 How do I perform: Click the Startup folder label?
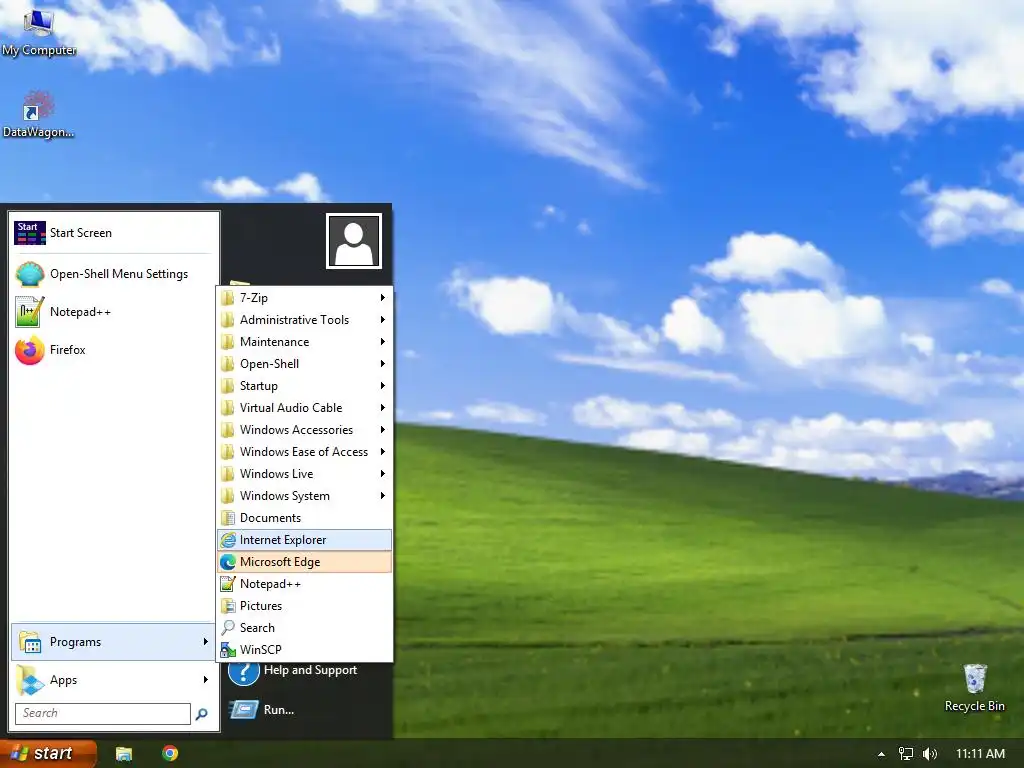point(259,386)
